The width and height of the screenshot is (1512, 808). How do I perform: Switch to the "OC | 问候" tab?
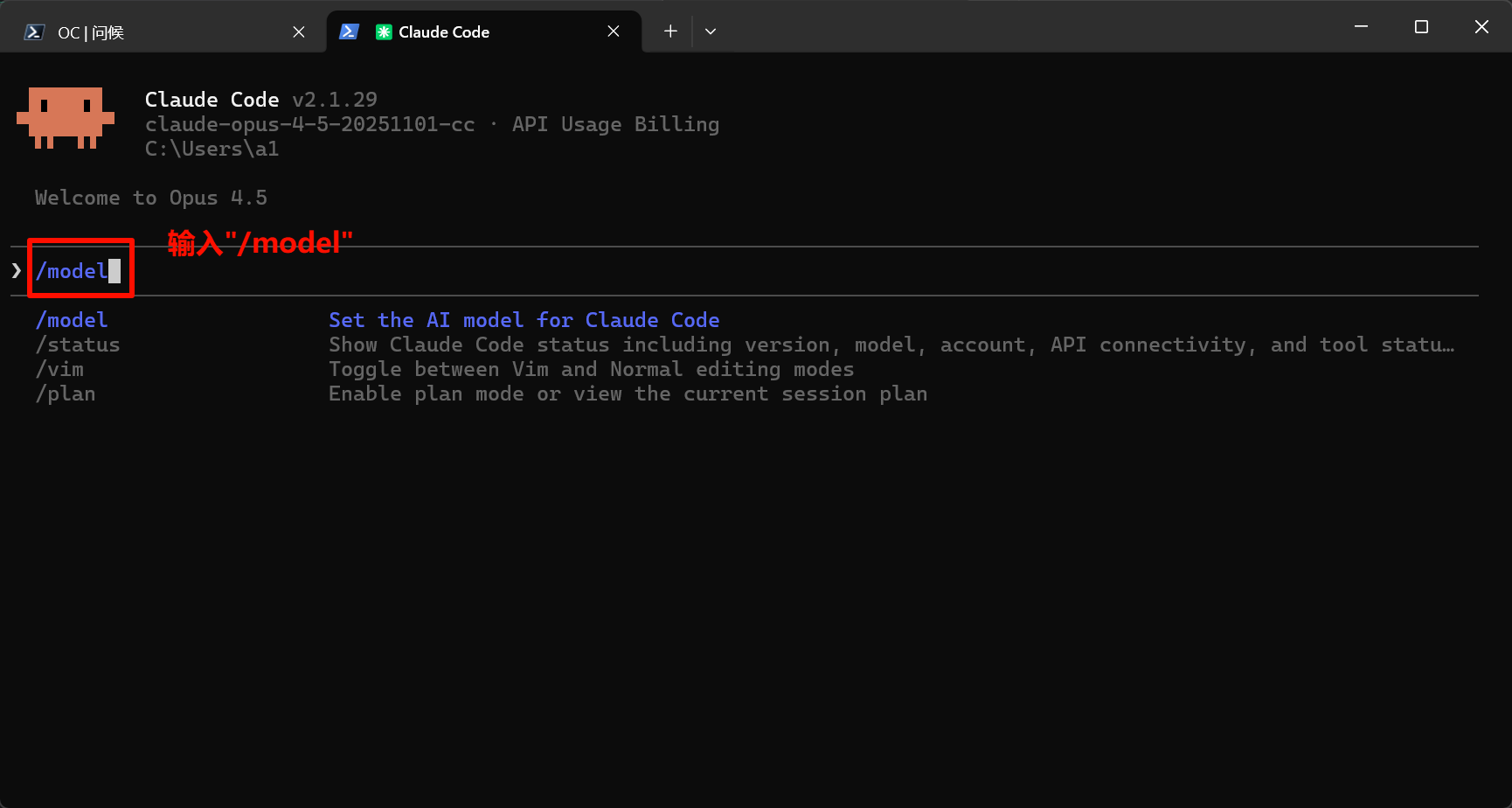point(157,32)
